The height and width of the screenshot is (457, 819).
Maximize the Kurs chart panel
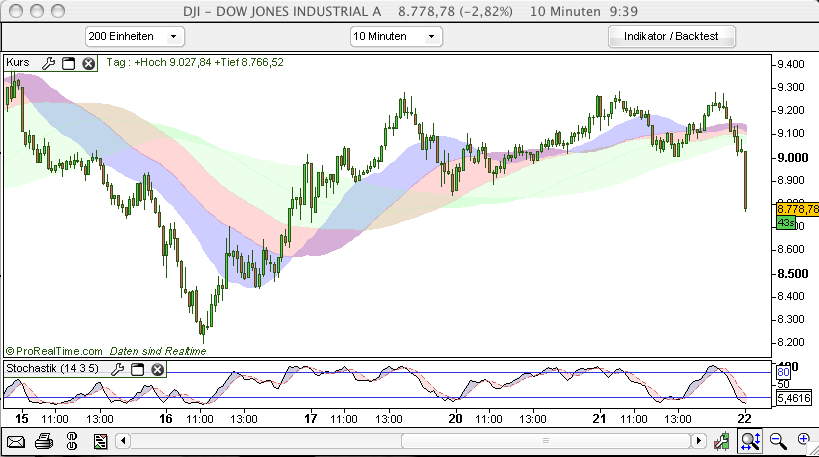(68, 63)
